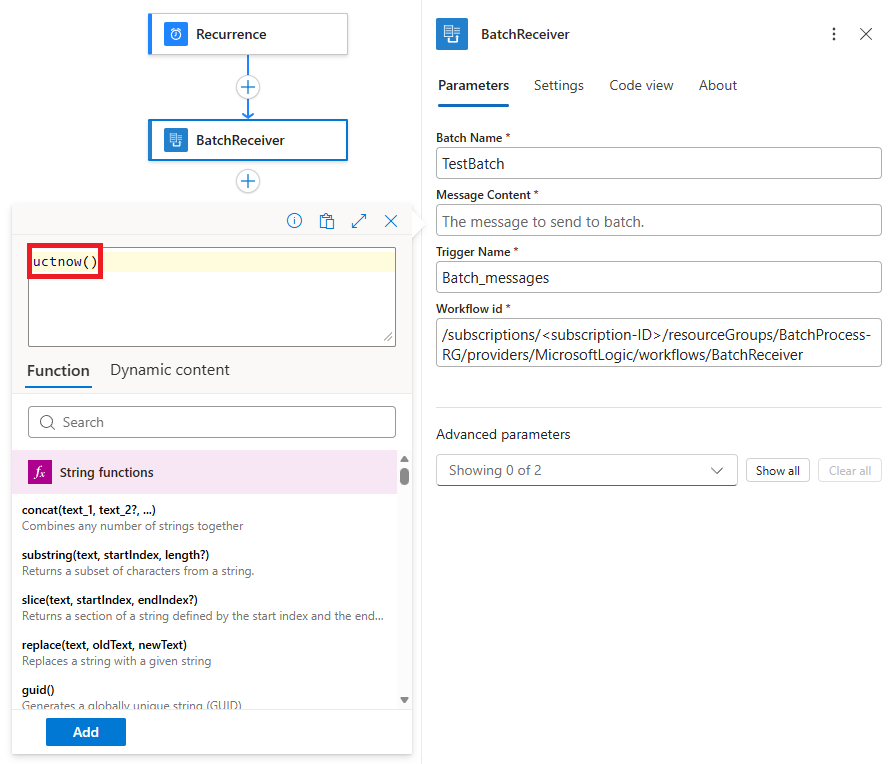This screenshot has width=890, height=764.
Task: Click the Workflow id input field
Action: (658, 343)
